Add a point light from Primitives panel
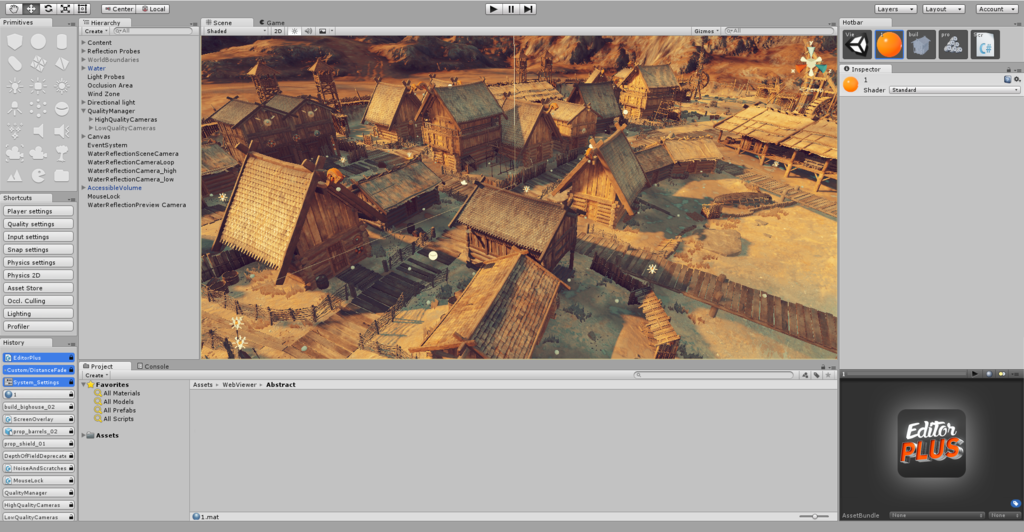The height and width of the screenshot is (532, 1024). (14, 86)
